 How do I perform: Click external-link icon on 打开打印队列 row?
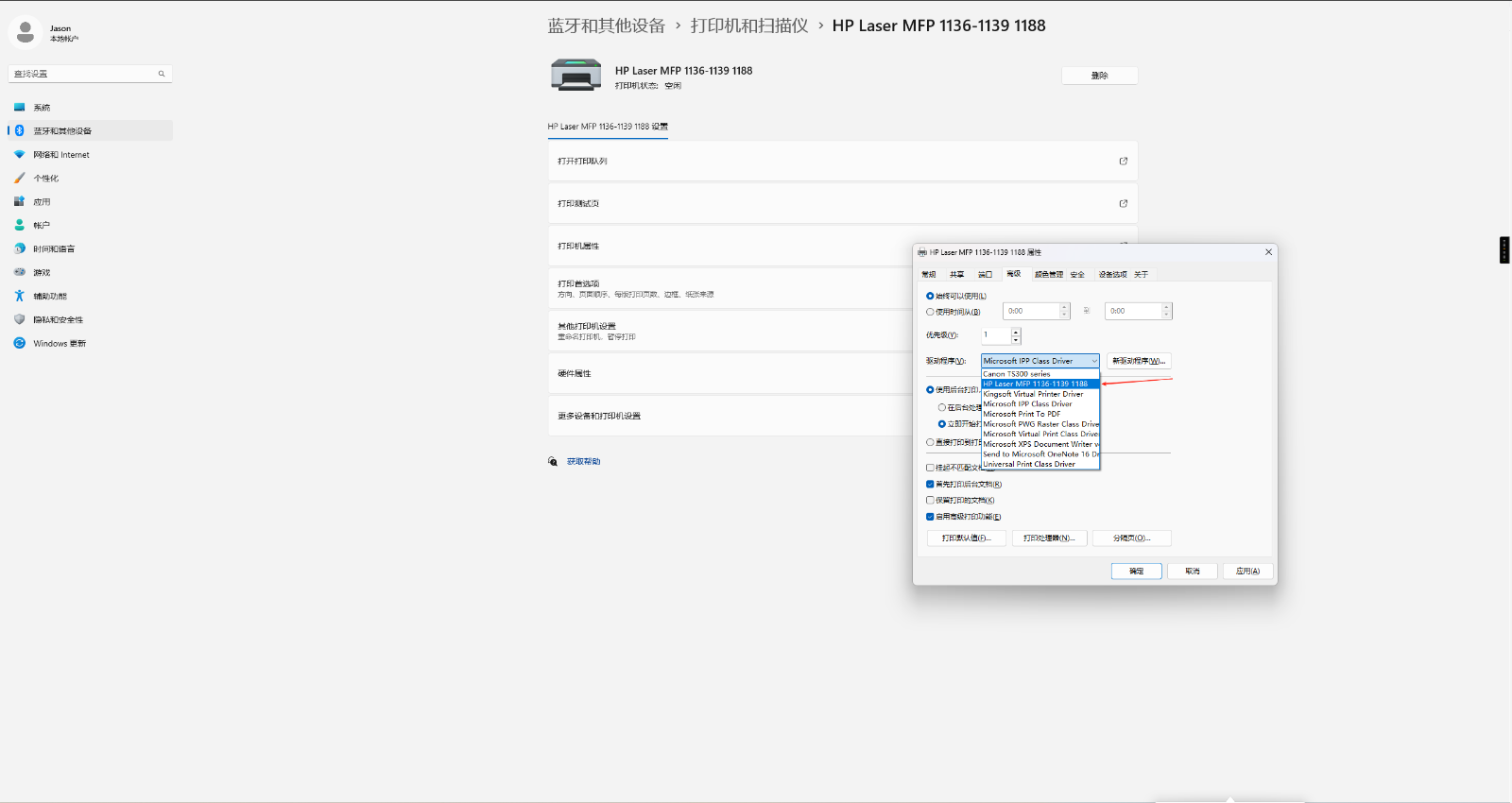tap(1124, 162)
